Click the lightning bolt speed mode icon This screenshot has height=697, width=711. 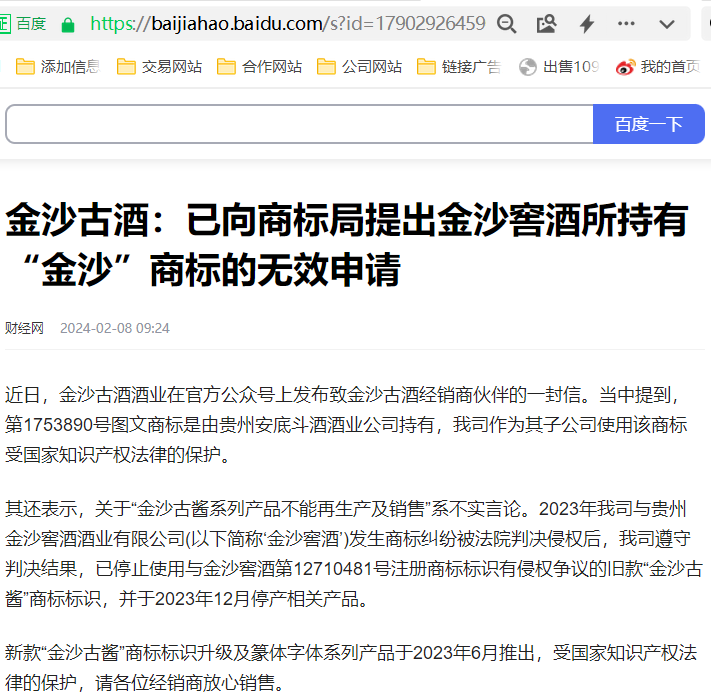tap(587, 24)
